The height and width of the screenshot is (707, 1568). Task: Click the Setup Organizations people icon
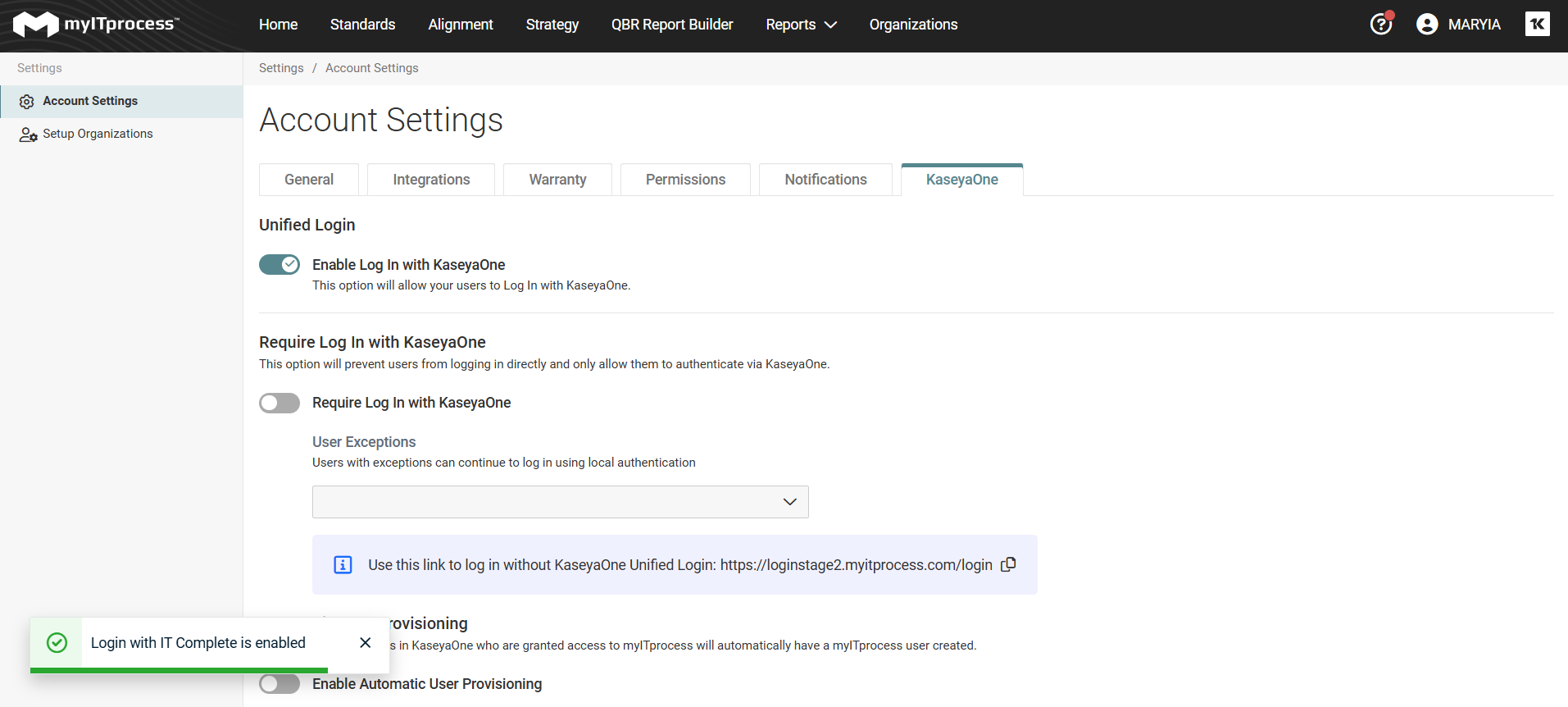pyautogui.click(x=28, y=135)
